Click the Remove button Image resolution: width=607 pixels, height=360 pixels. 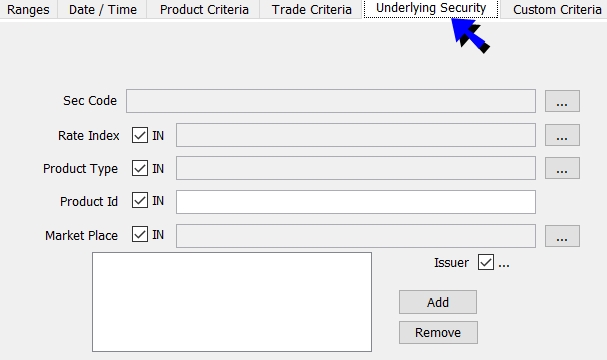(x=438, y=332)
